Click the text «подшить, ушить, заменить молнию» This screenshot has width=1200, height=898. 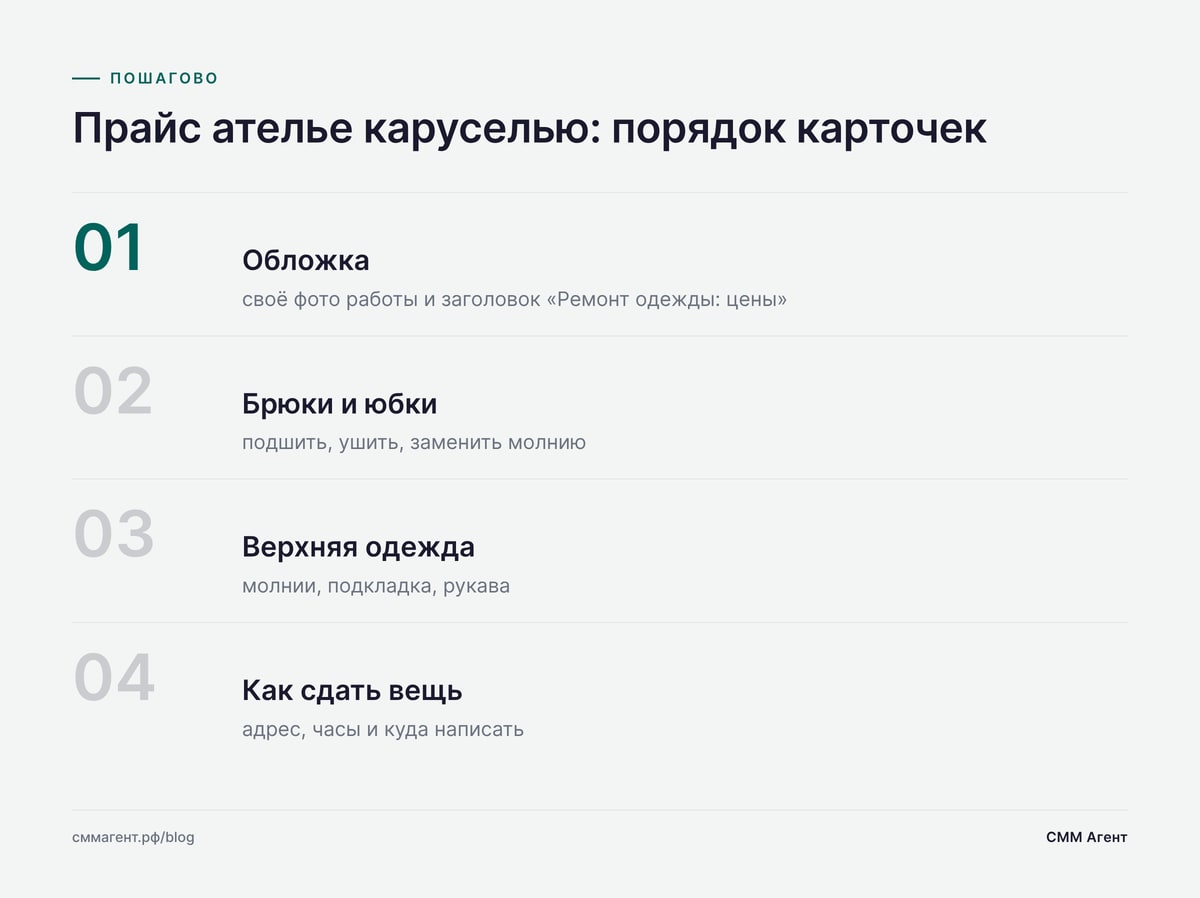414,442
